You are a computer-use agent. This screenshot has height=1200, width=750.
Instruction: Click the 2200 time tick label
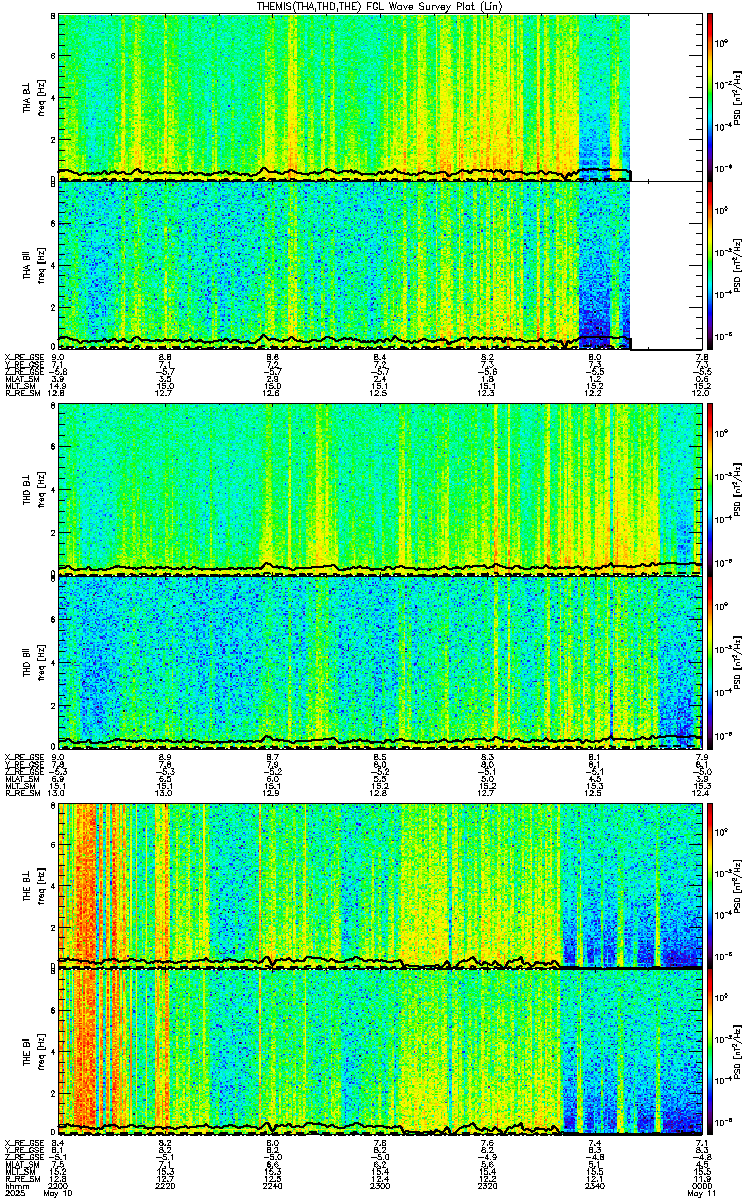click(x=58, y=1184)
